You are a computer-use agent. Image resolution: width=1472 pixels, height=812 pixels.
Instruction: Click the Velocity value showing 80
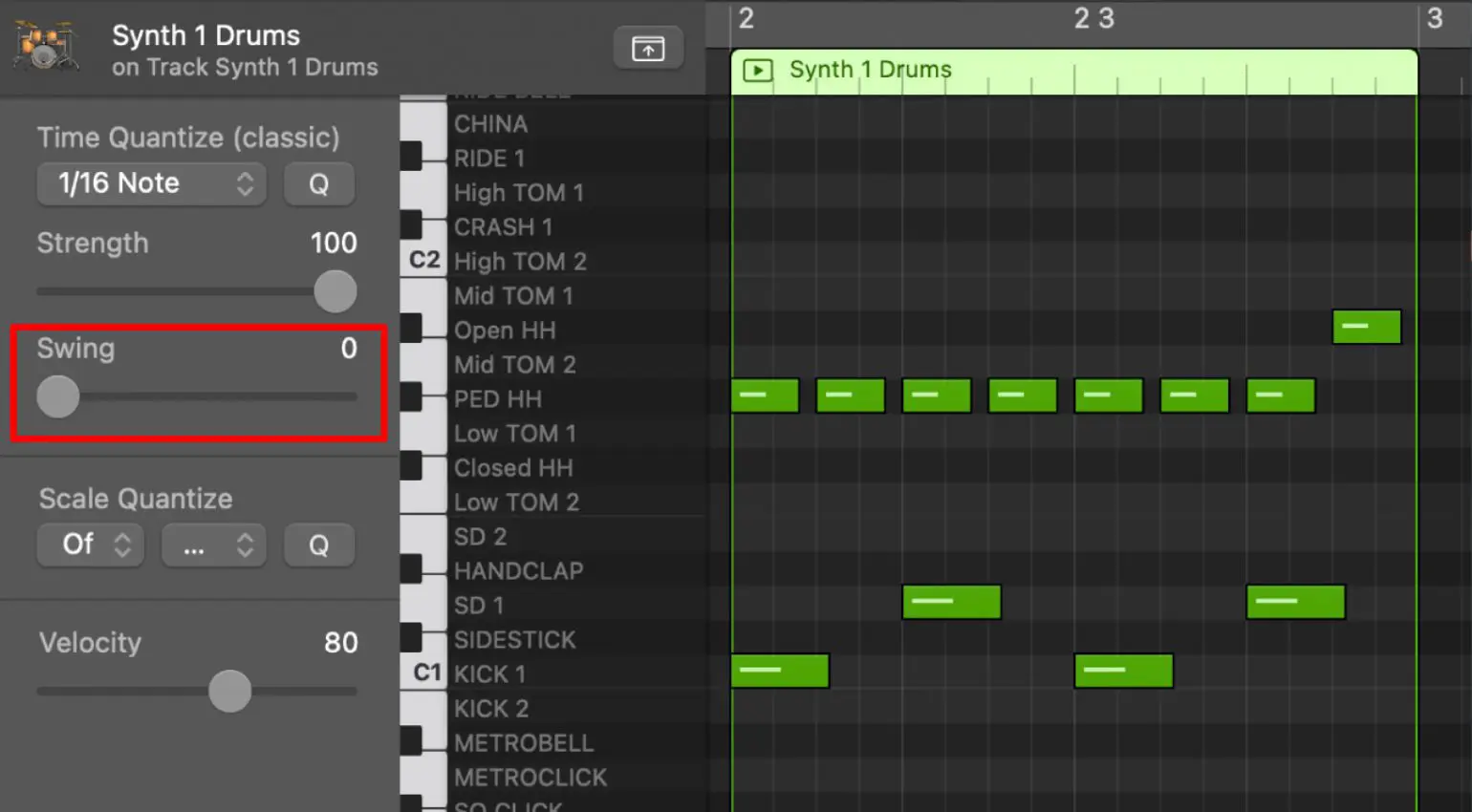pos(340,643)
